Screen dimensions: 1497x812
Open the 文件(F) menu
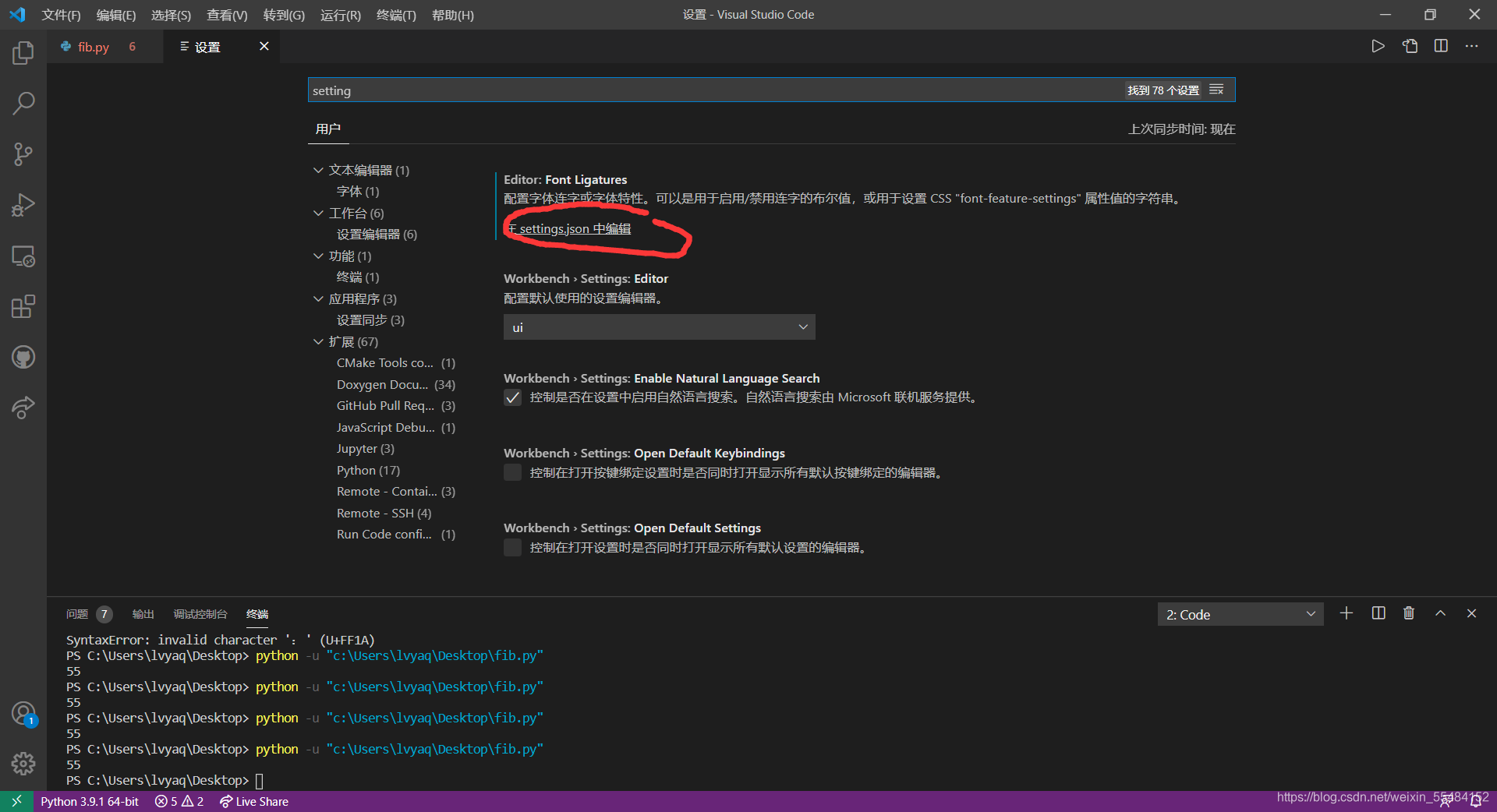pyautogui.click(x=61, y=15)
